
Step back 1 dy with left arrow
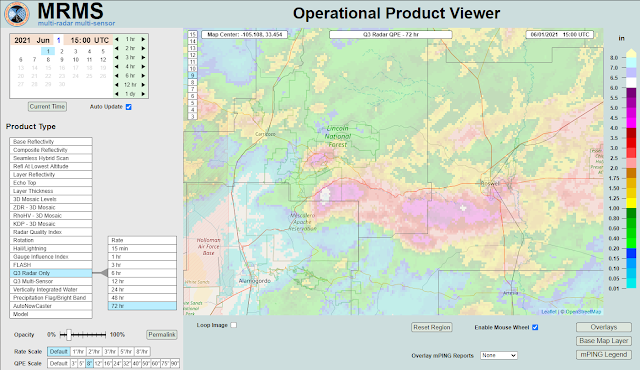[117, 94]
